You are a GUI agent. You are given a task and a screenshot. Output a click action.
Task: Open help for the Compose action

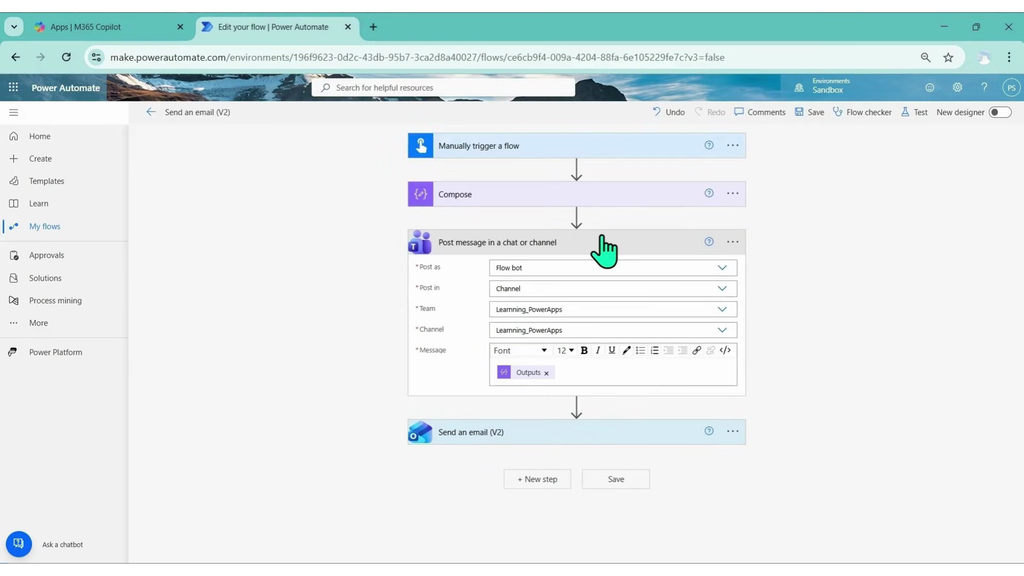[x=709, y=194]
